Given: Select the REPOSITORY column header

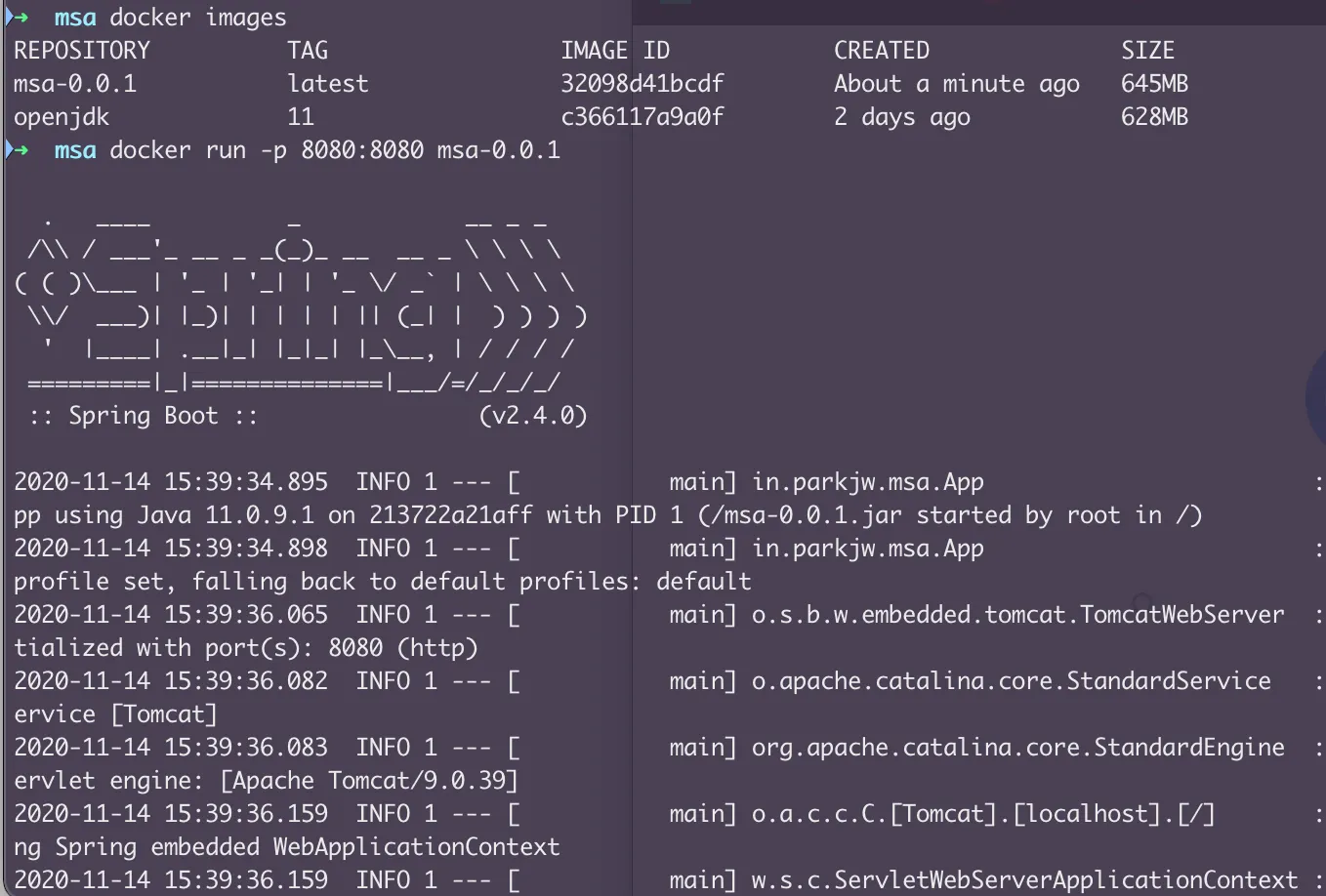Looking at the screenshot, I should (82, 51).
